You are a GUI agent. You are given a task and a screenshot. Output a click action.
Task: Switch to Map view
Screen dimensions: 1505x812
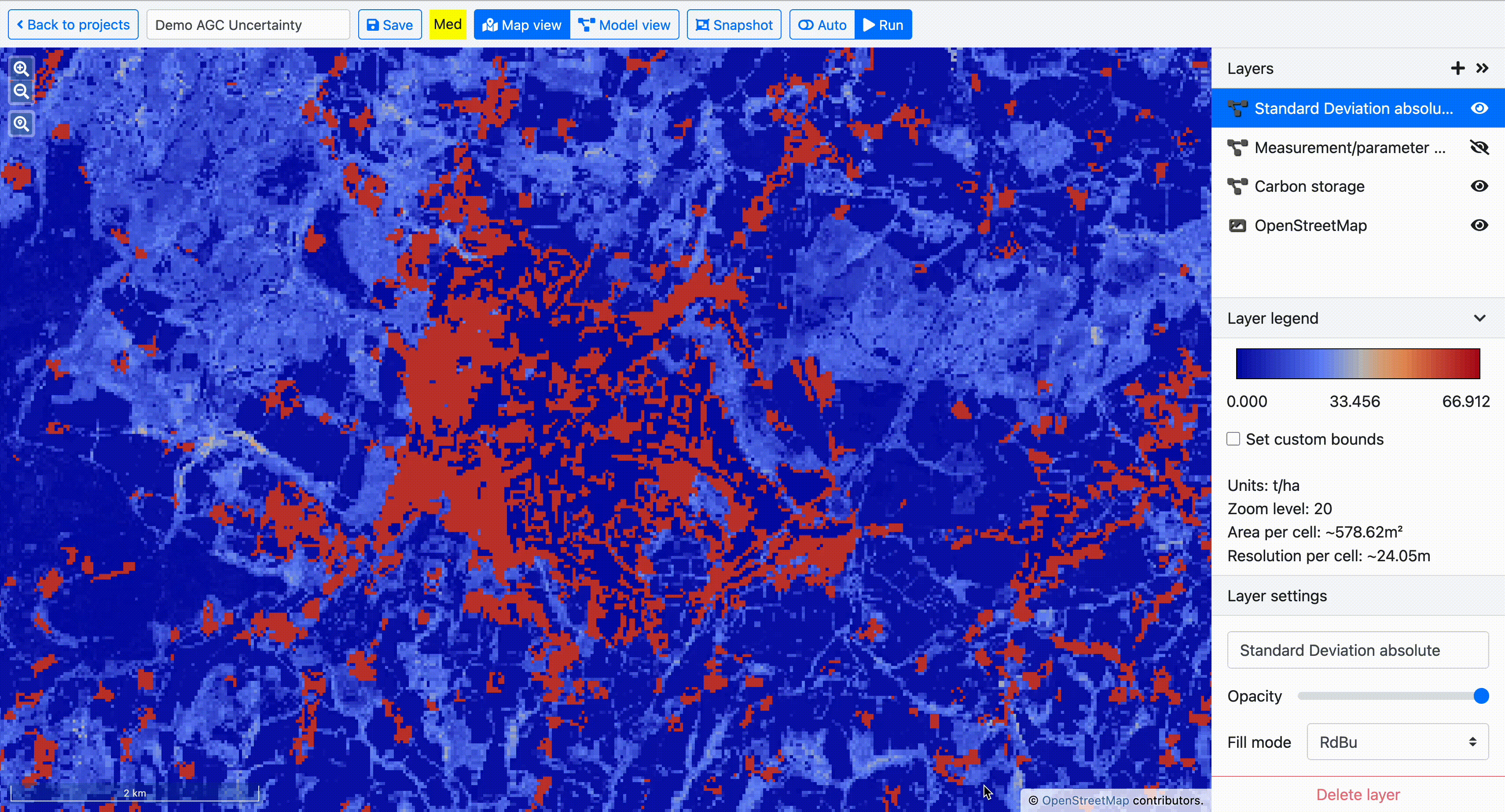pyautogui.click(x=522, y=25)
